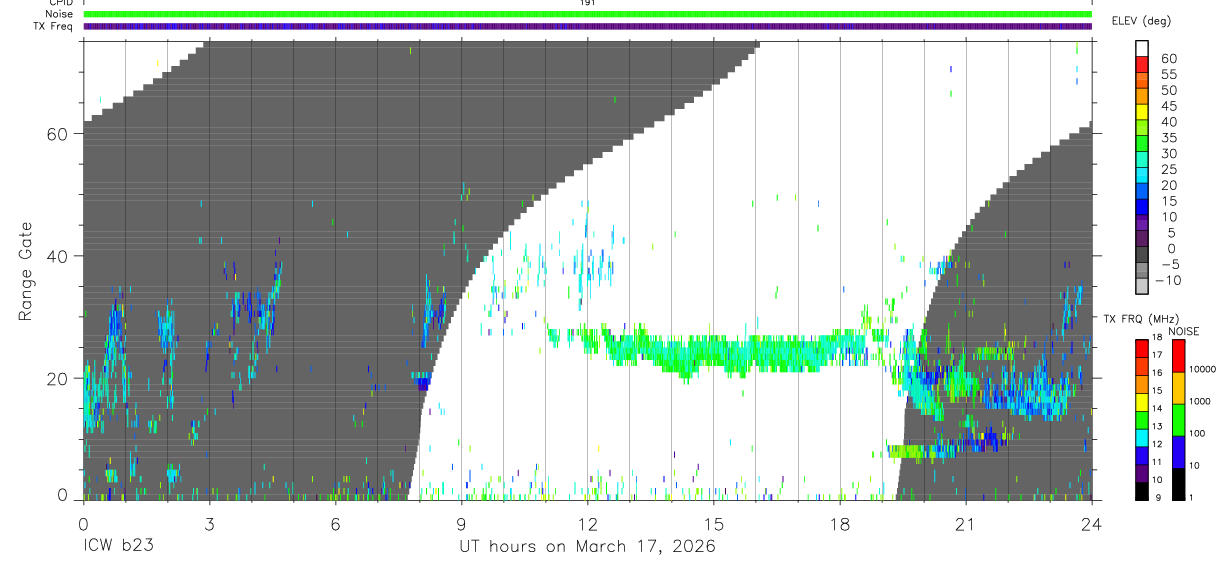
Task: Click the yellow TX FRQ segment between 14 and 15
Action: tap(1142, 402)
